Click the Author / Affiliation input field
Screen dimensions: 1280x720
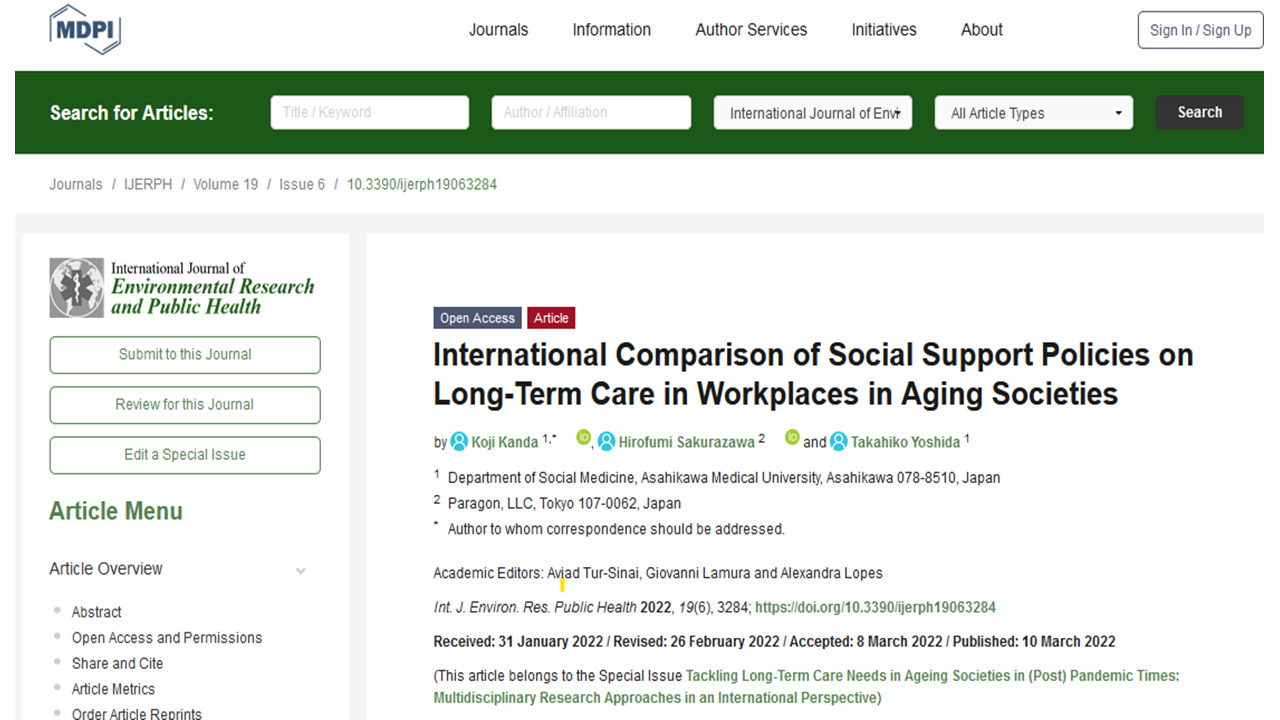point(590,113)
